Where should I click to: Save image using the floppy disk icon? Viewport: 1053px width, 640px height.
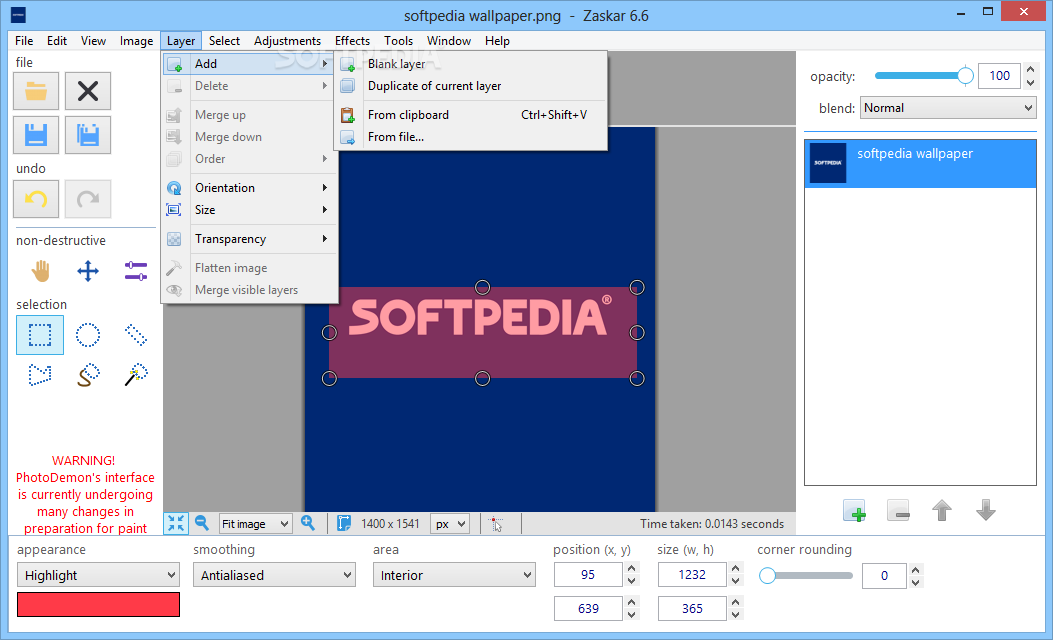(x=36, y=135)
